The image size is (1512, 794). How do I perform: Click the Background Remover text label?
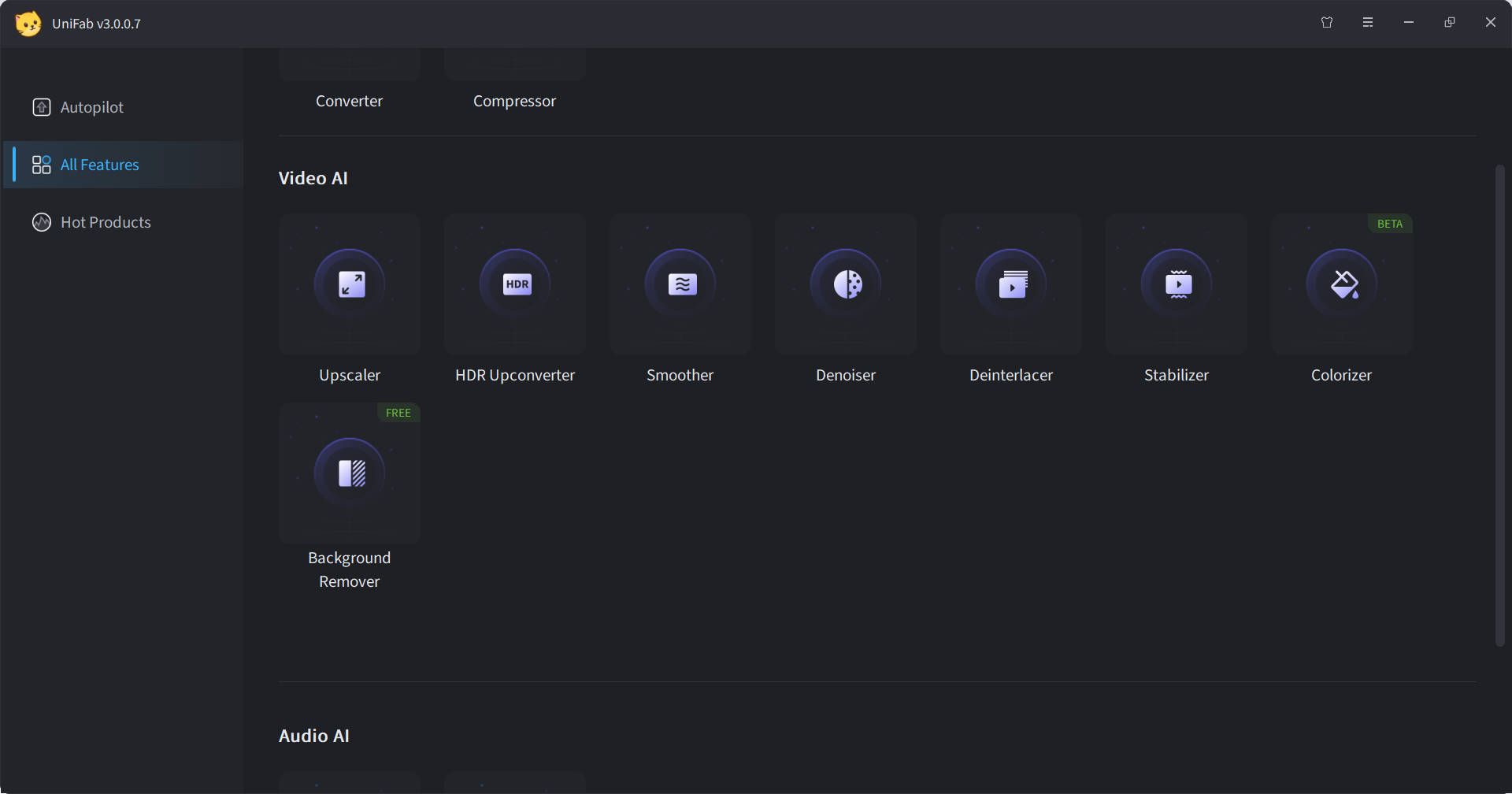click(x=349, y=570)
